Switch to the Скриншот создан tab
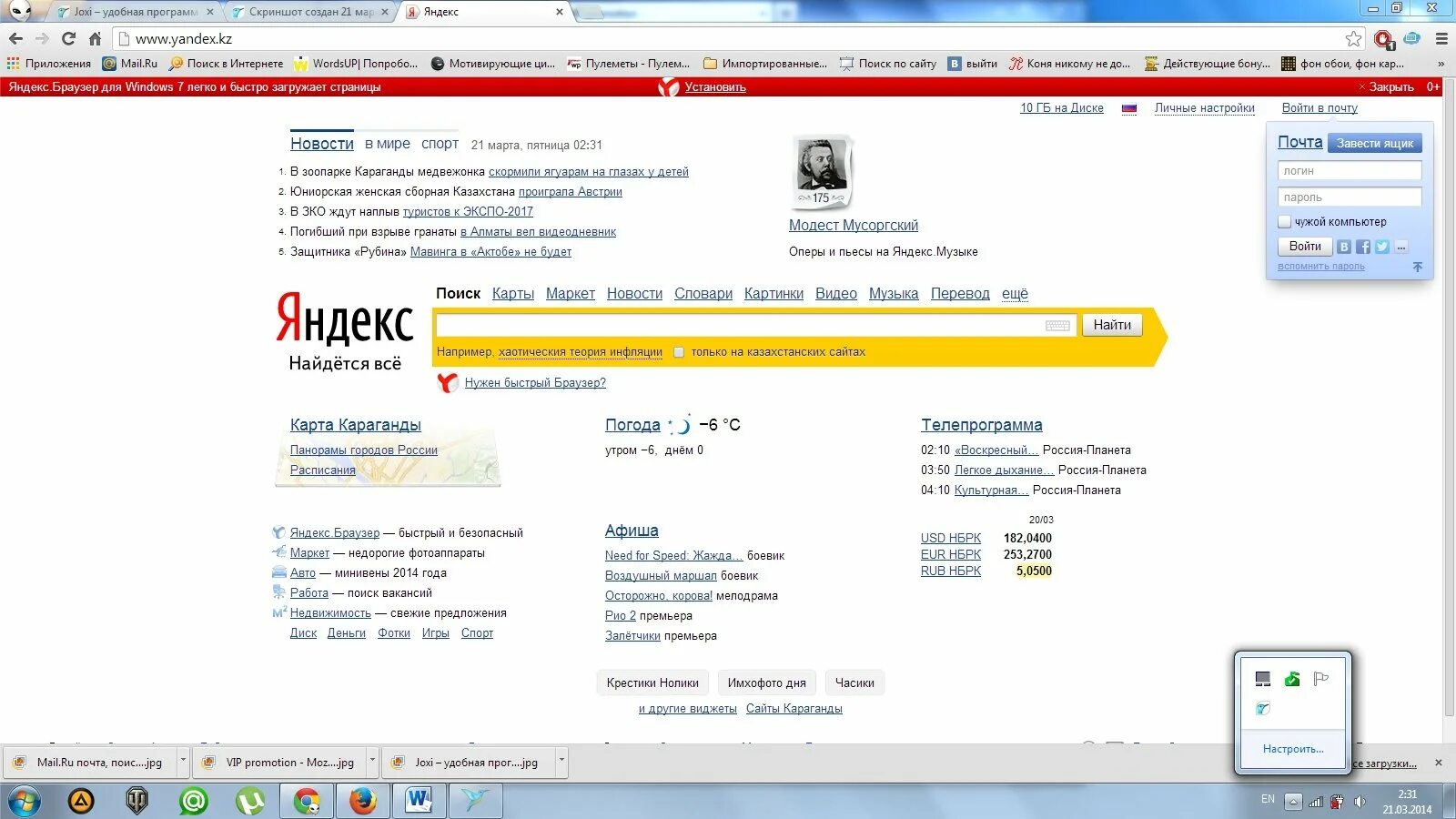The height and width of the screenshot is (819, 1456). pos(310,12)
